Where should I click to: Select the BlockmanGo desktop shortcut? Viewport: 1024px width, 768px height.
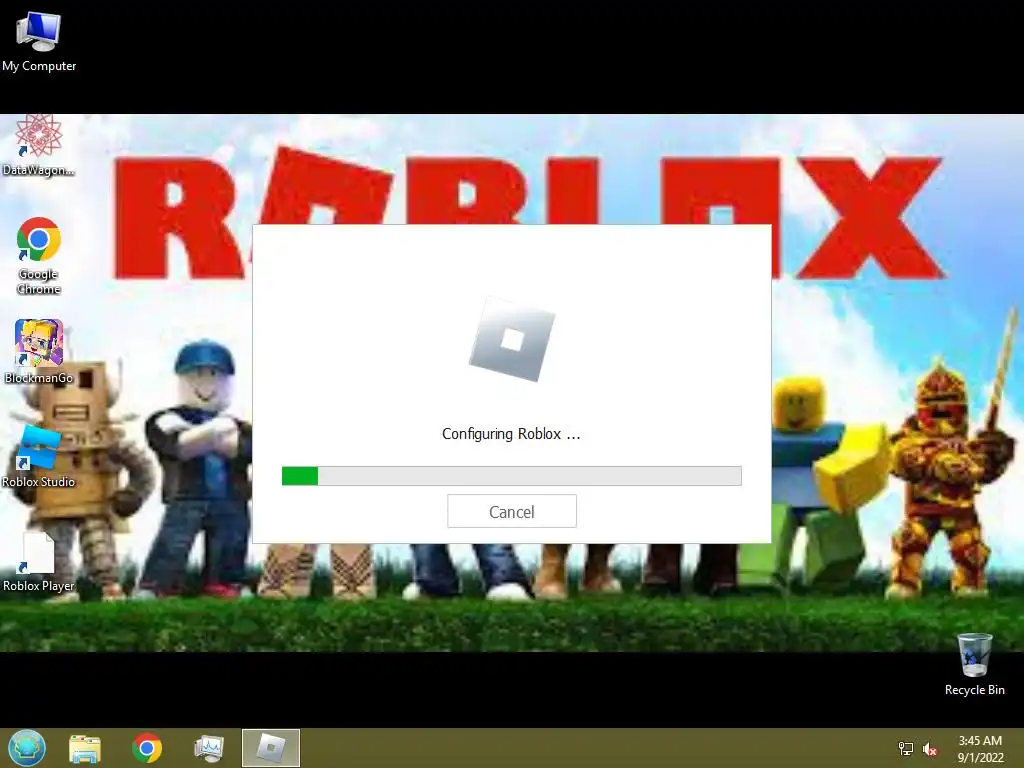click(39, 351)
